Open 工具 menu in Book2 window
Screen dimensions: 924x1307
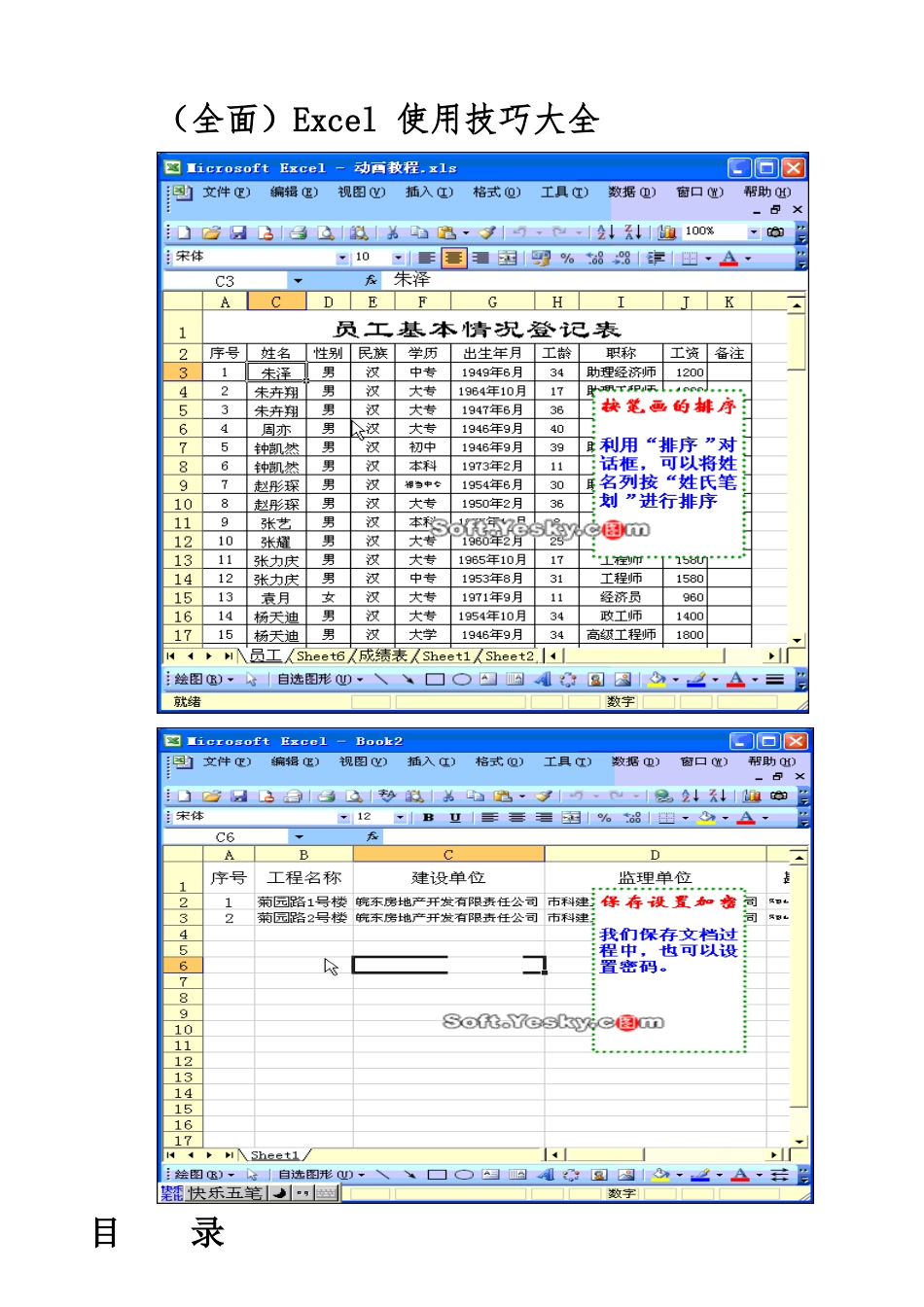pyautogui.click(x=566, y=761)
